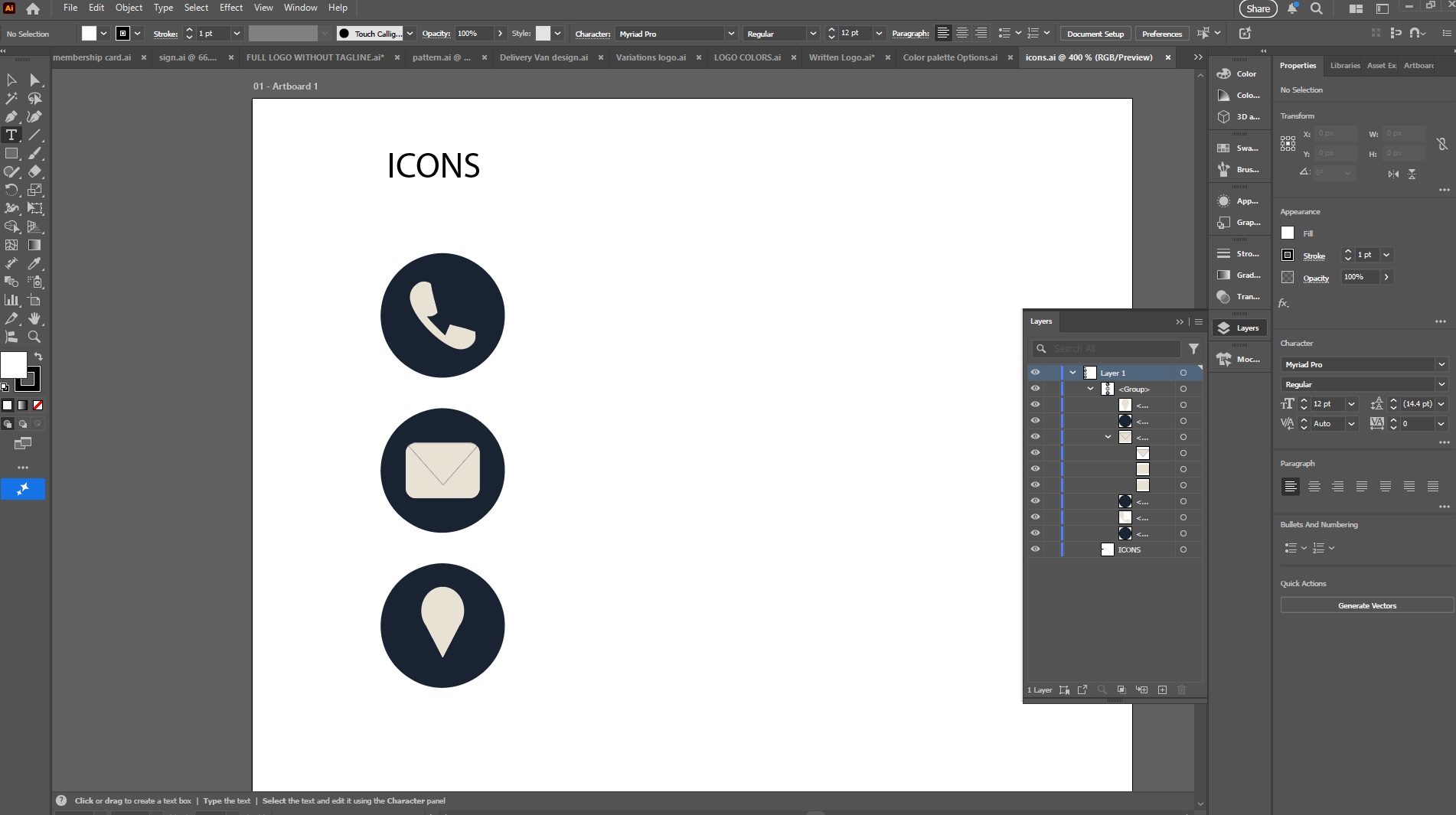Select the Type tool
1456x815 pixels.
coord(11,135)
